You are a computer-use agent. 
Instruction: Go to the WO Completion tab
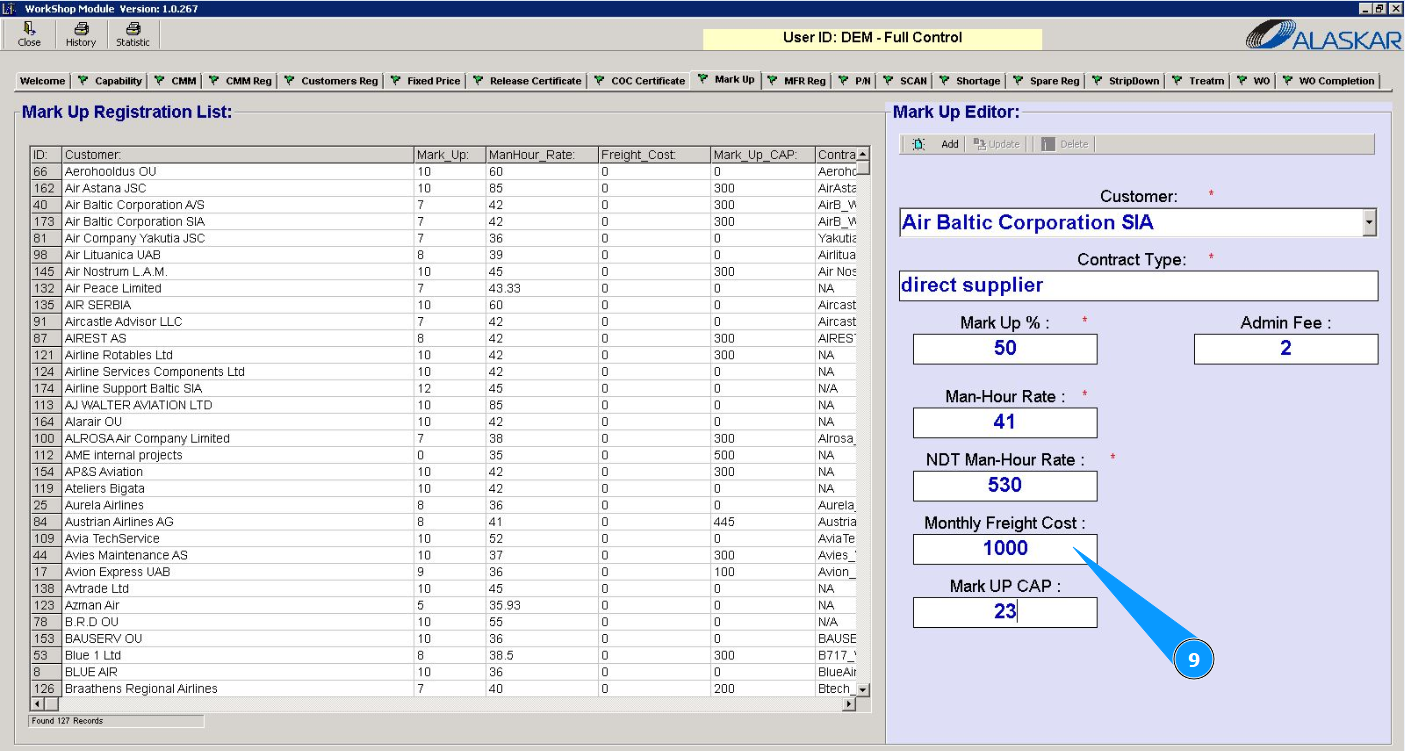pyautogui.click(x=1328, y=81)
